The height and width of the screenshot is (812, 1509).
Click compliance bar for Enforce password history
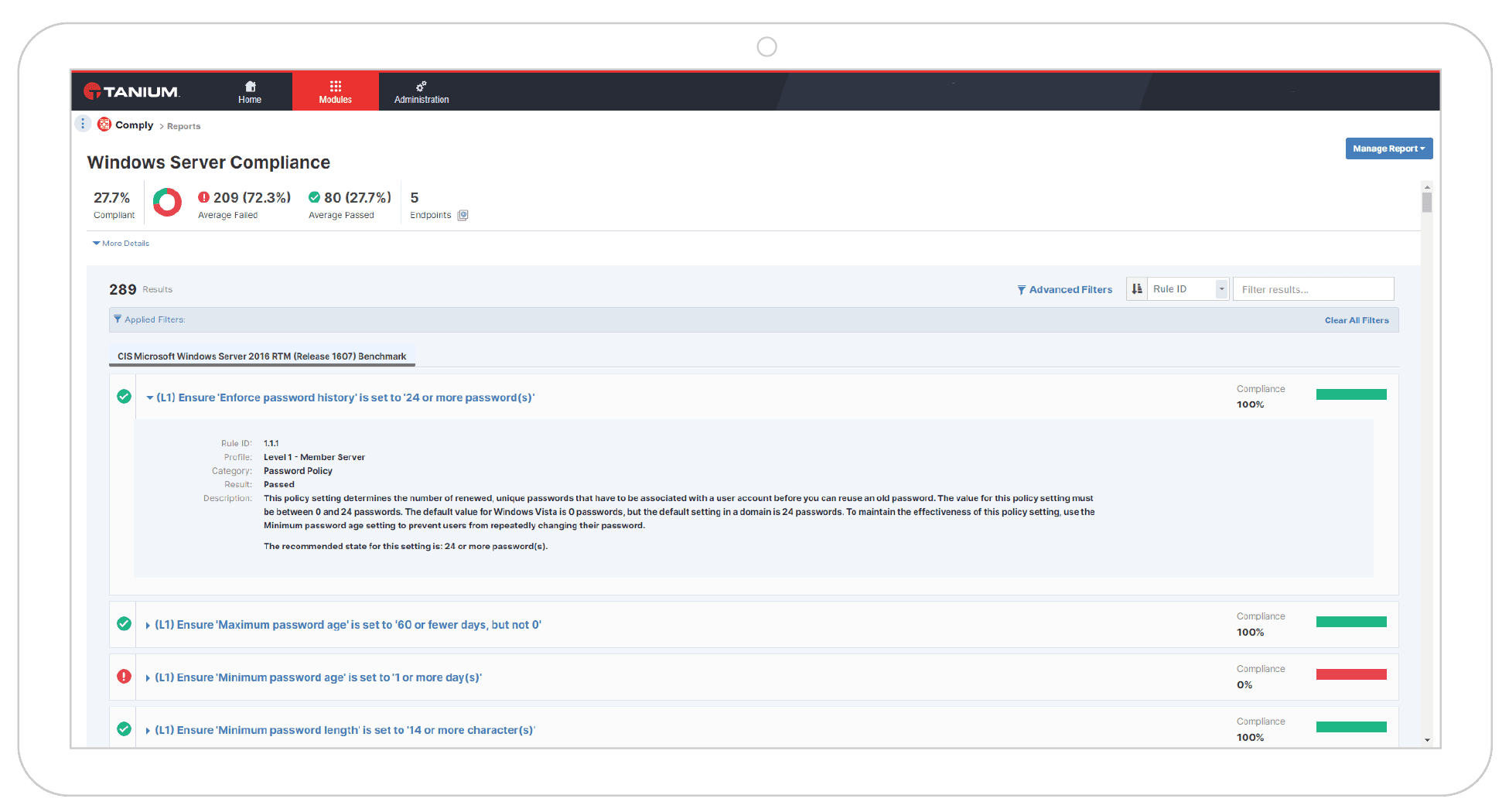point(1350,394)
